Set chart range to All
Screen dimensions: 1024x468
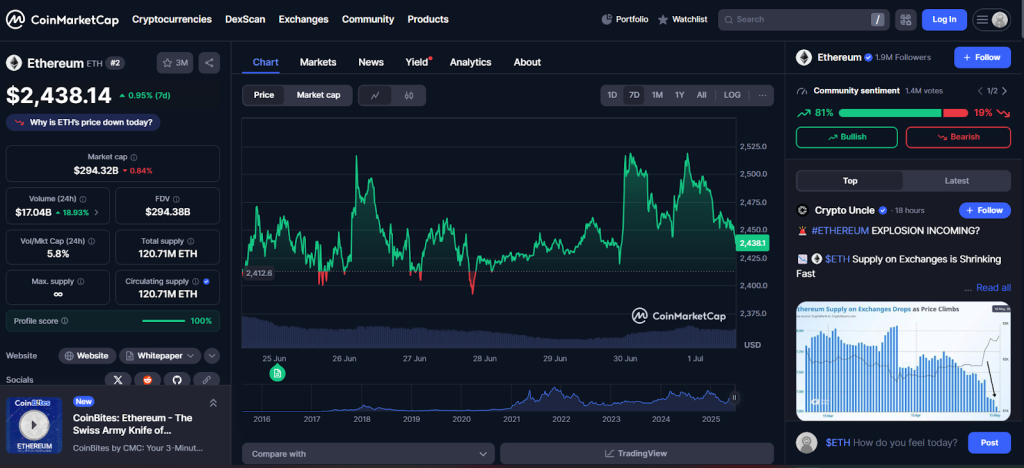pos(701,95)
